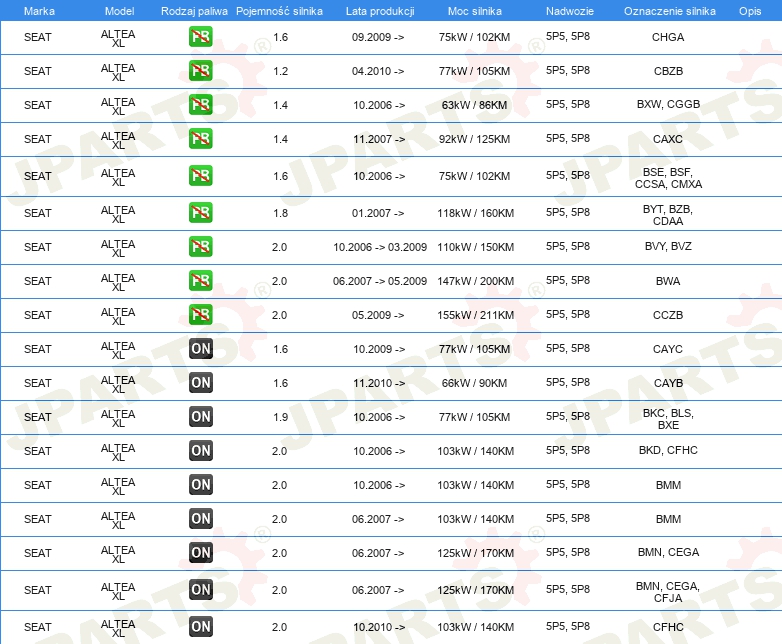782x644 pixels.
Task: Click the Marka column header
Action: pos(39,11)
